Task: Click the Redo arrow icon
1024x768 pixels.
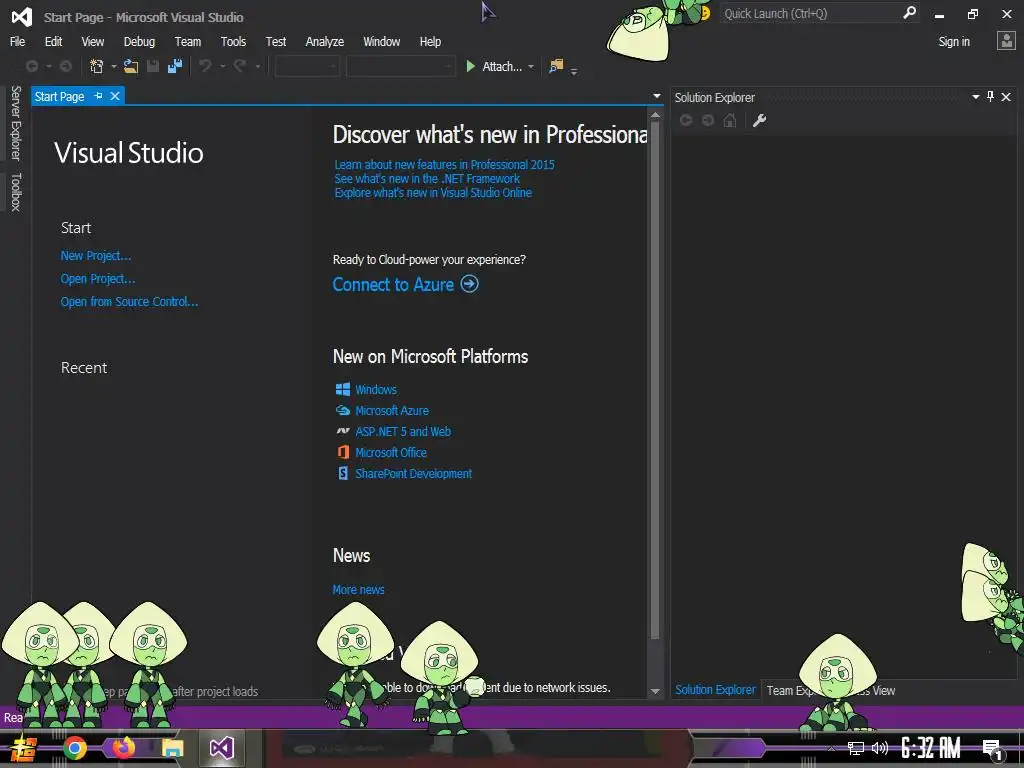Action: [240, 66]
